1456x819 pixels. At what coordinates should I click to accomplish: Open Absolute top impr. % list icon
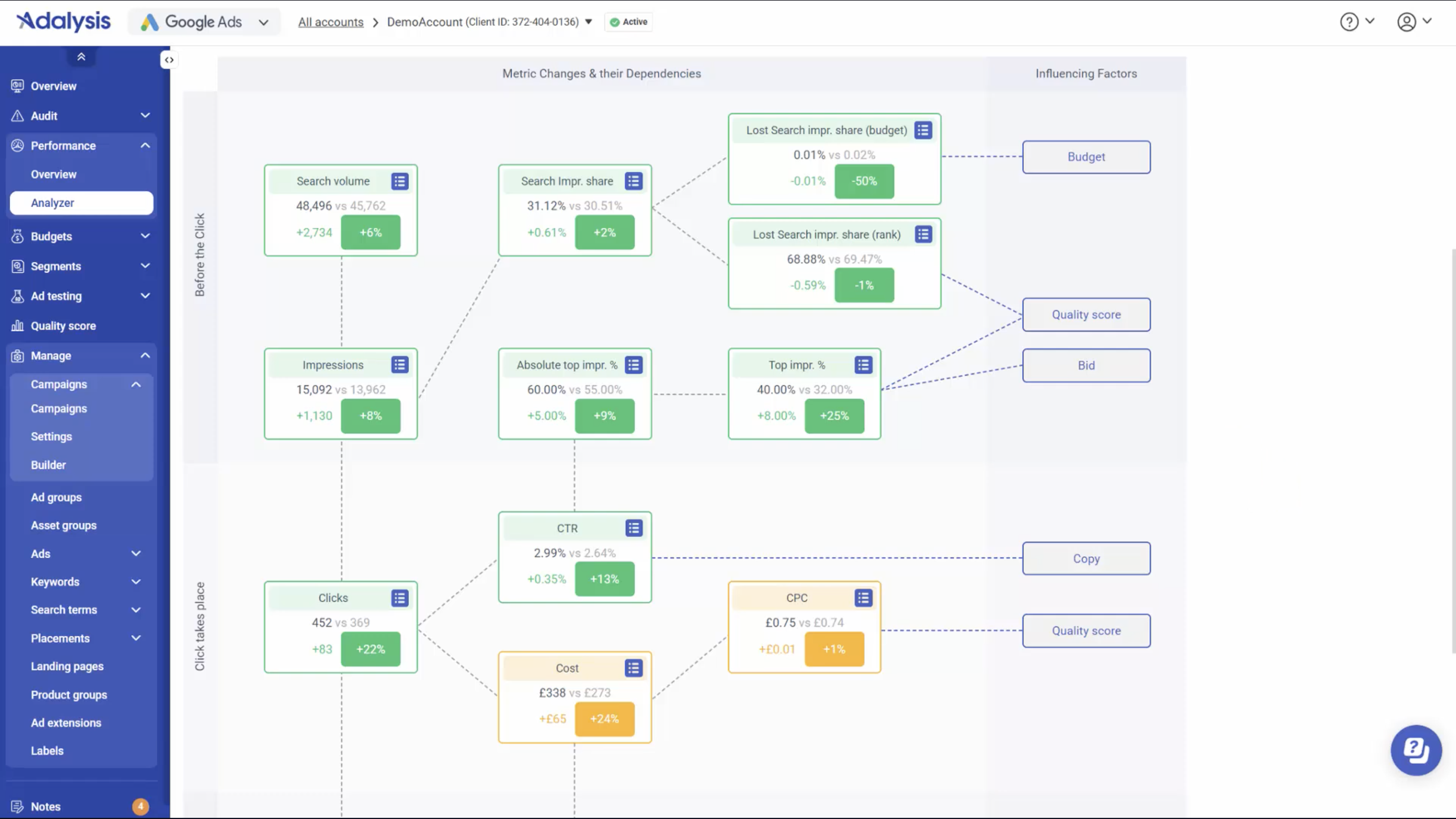click(634, 365)
